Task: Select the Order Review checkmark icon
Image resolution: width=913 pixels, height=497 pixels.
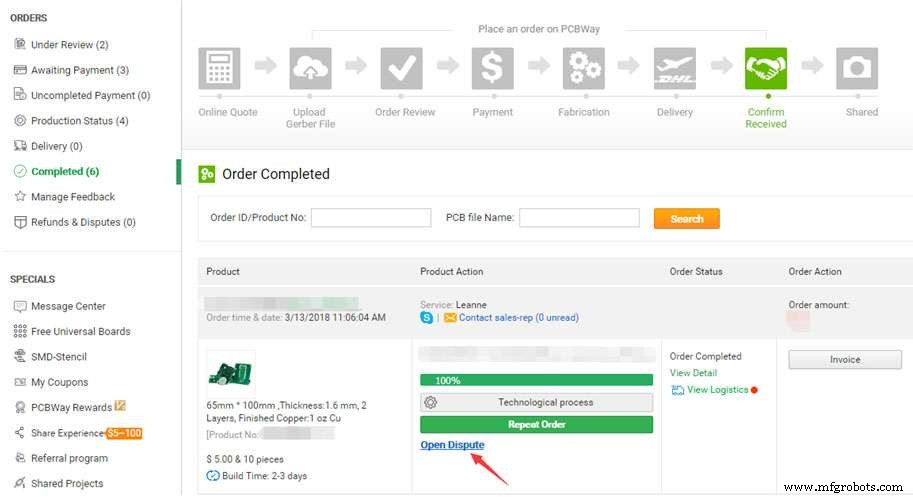Action: pyautogui.click(x=401, y=68)
